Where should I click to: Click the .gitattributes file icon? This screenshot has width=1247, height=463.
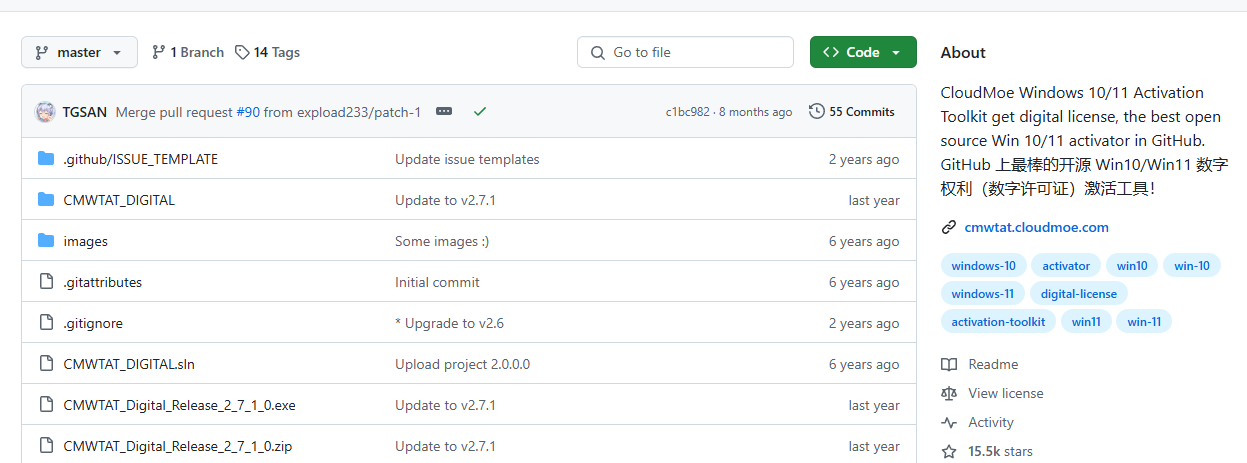(x=46, y=282)
